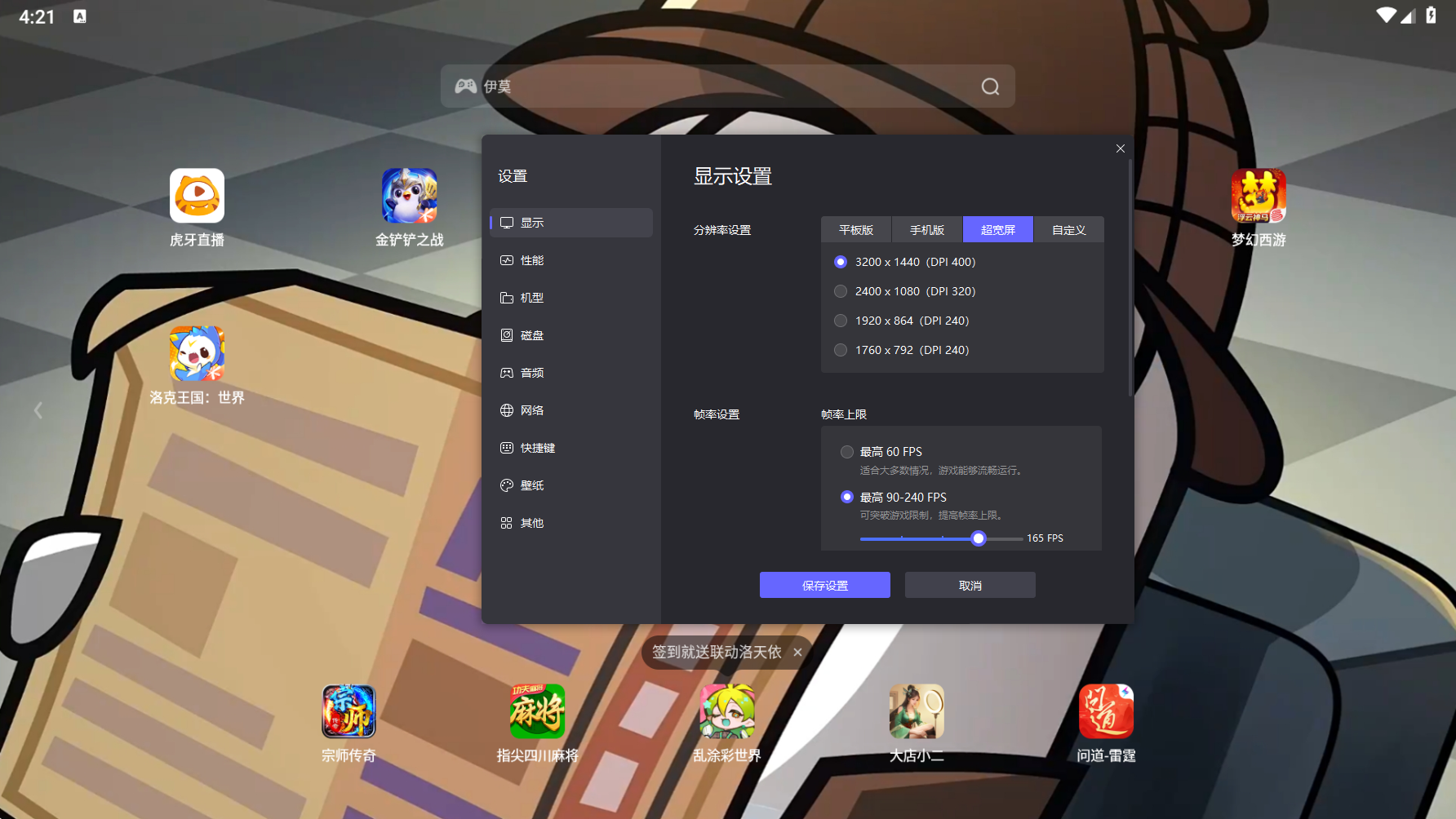
Task: Click the 165 FPS value label
Action: (1045, 538)
